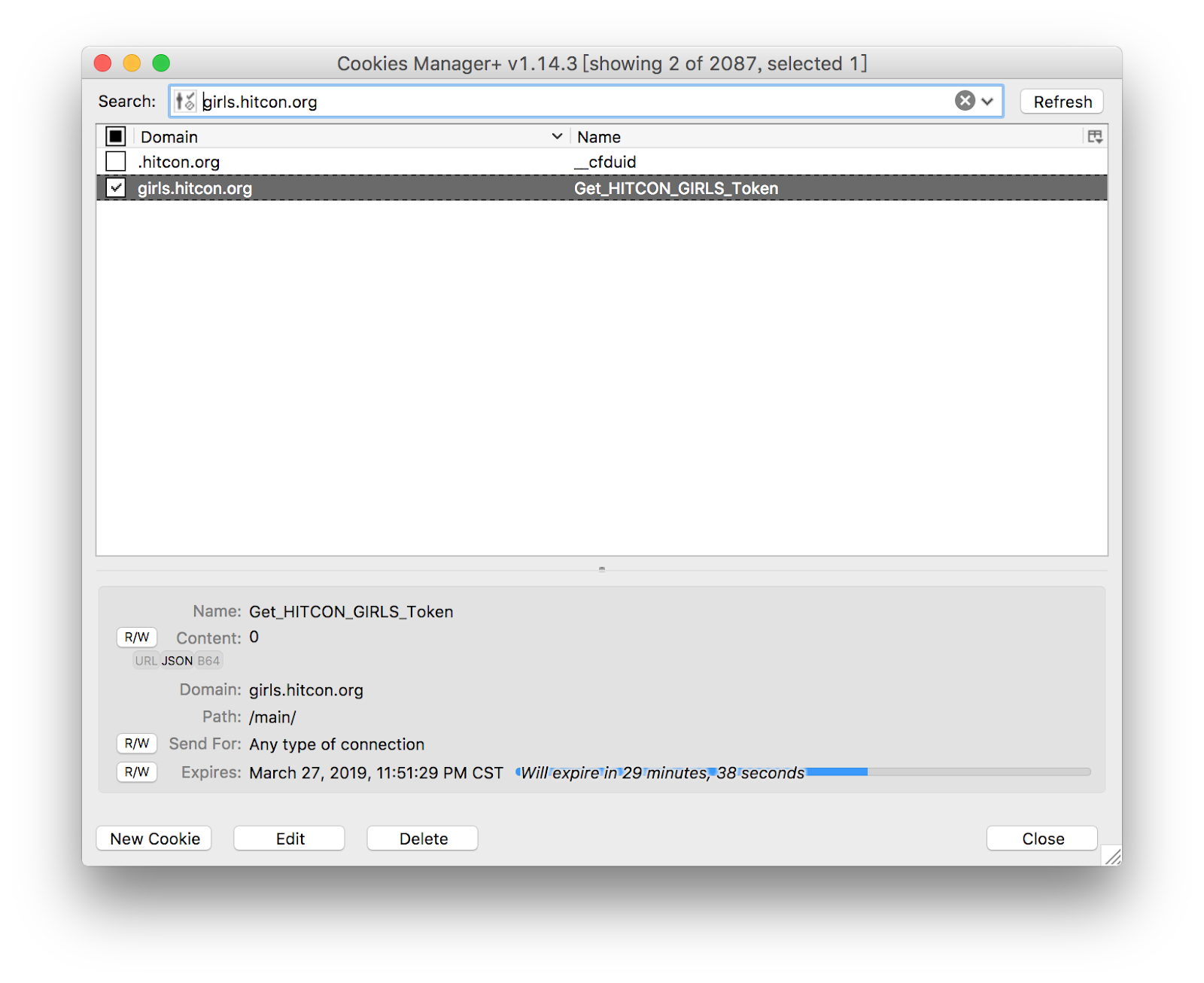Sort by the Name column header
This screenshot has width=1204, height=983.
(x=825, y=136)
